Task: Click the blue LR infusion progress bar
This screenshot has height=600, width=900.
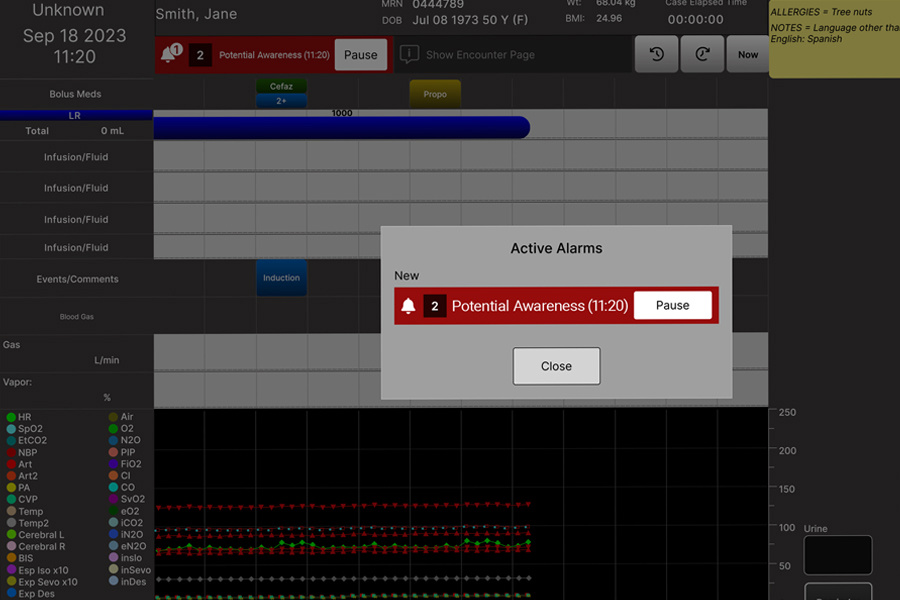Action: [x=340, y=128]
